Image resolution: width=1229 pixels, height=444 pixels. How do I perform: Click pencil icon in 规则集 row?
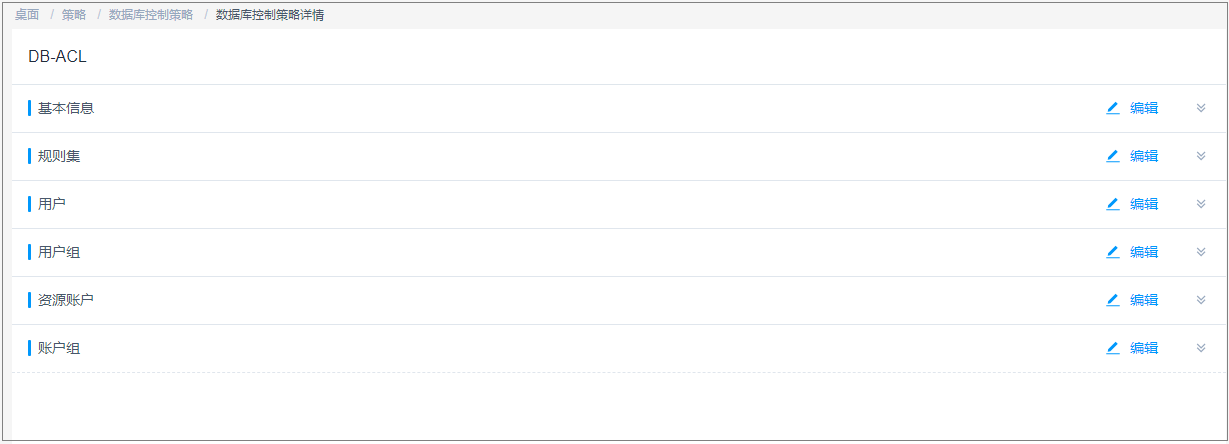pyautogui.click(x=1112, y=156)
